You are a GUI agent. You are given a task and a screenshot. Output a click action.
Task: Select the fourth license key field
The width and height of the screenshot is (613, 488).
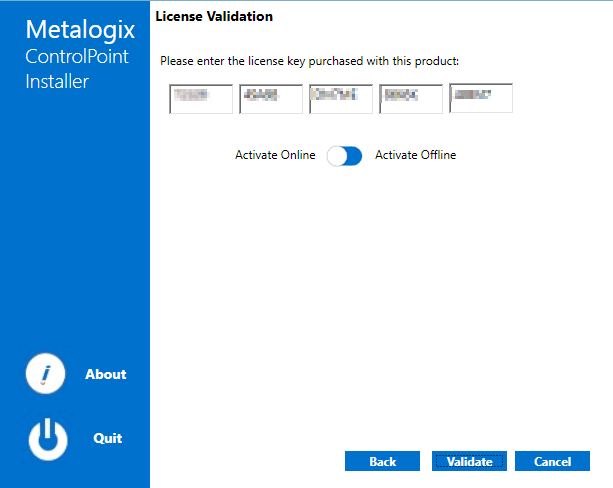pyautogui.click(x=411, y=99)
